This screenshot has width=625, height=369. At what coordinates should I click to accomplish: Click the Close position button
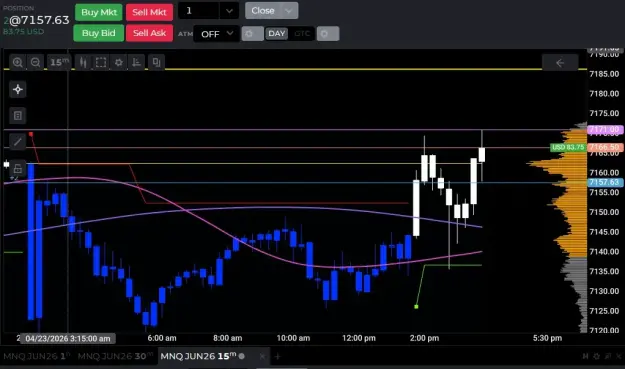click(263, 11)
